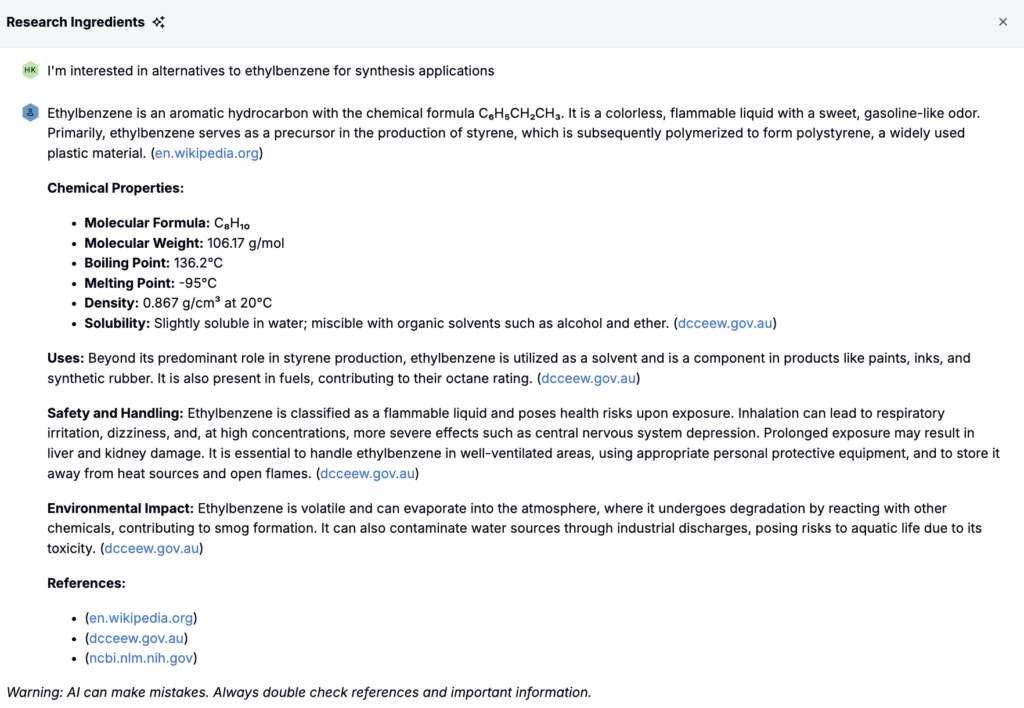This screenshot has width=1024, height=708.
Task: Close the Research Ingredients panel
Action: click(1003, 22)
